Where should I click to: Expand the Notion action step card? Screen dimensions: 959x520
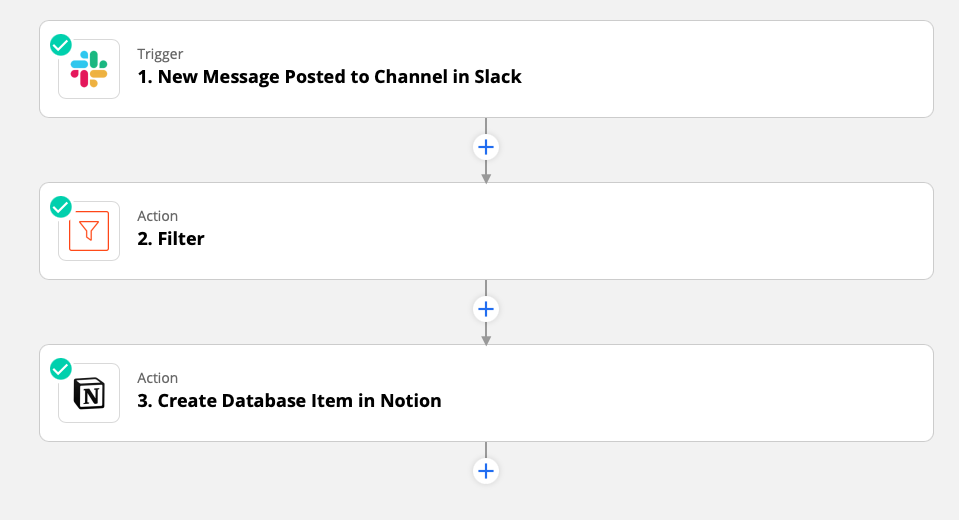click(x=486, y=393)
